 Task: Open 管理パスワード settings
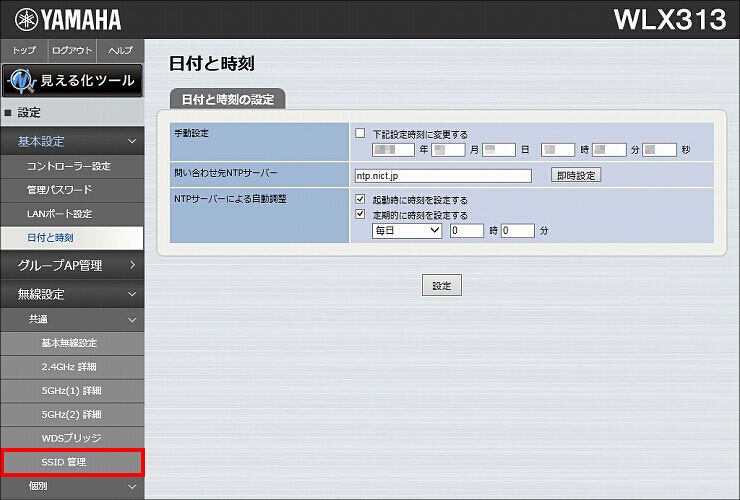coord(72,190)
